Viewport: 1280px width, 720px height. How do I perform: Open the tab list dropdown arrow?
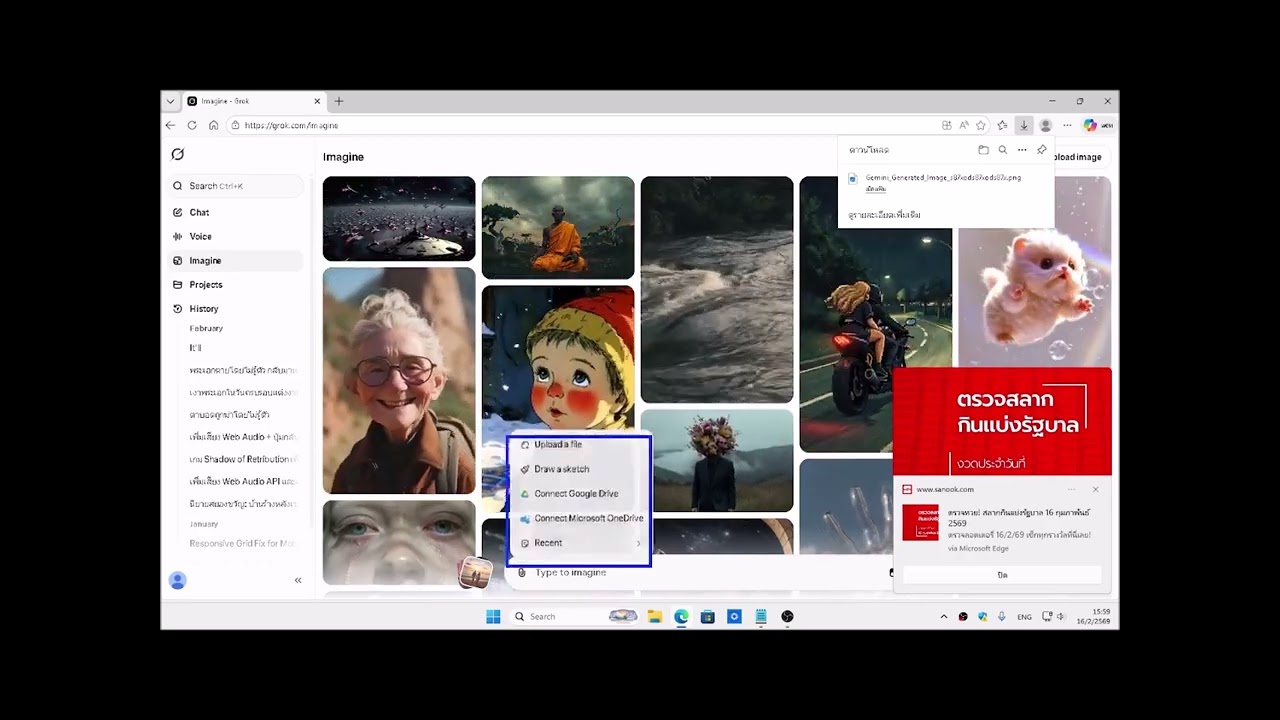(170, 101)
